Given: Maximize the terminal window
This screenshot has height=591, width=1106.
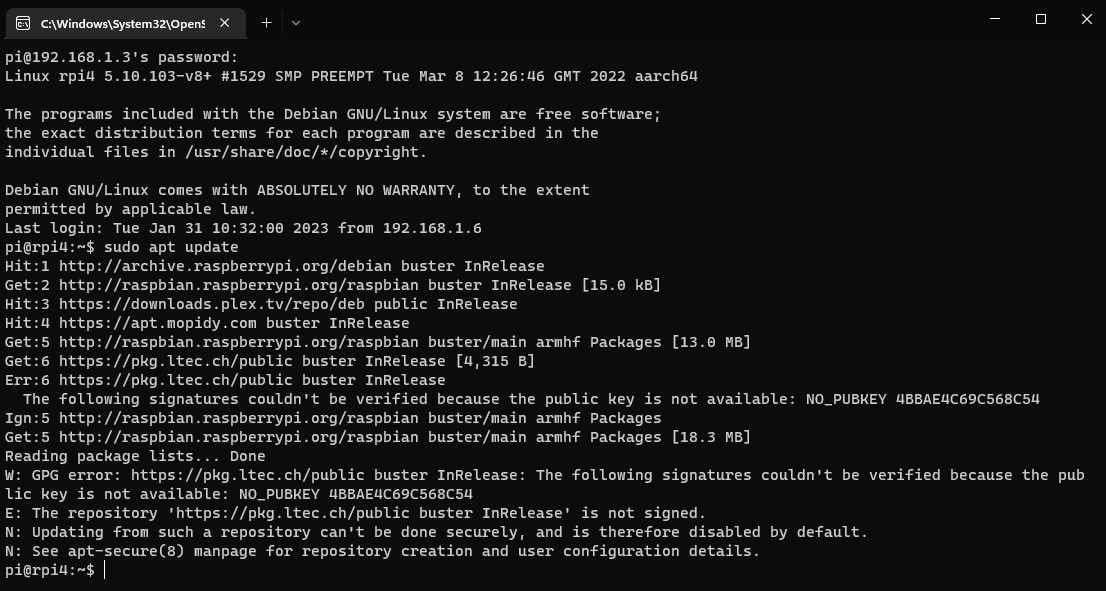Looking at the screenshot, I should 1040,19.
